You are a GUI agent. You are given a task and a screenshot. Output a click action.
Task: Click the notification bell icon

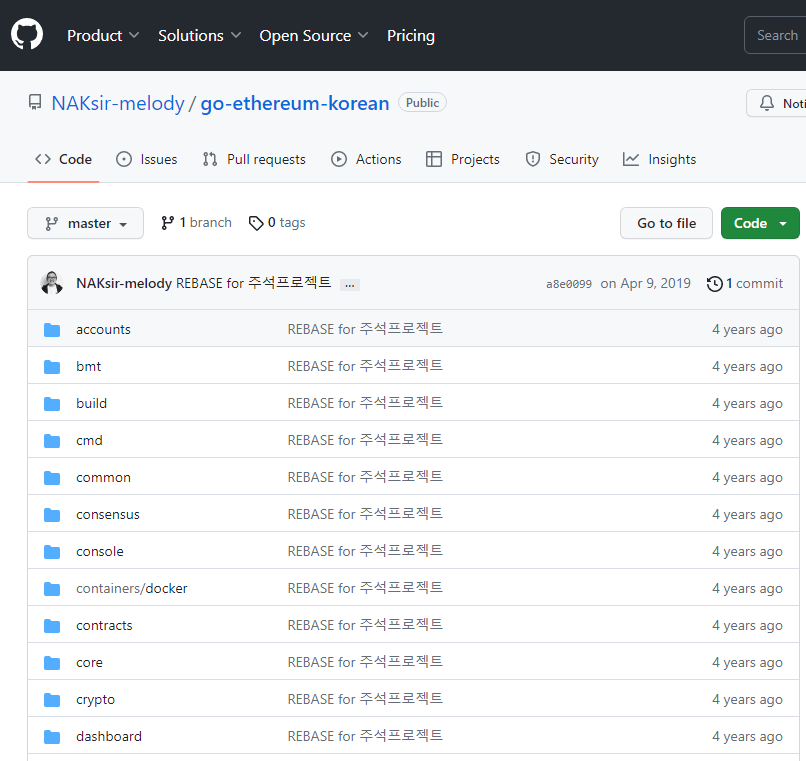coord(766,103)
